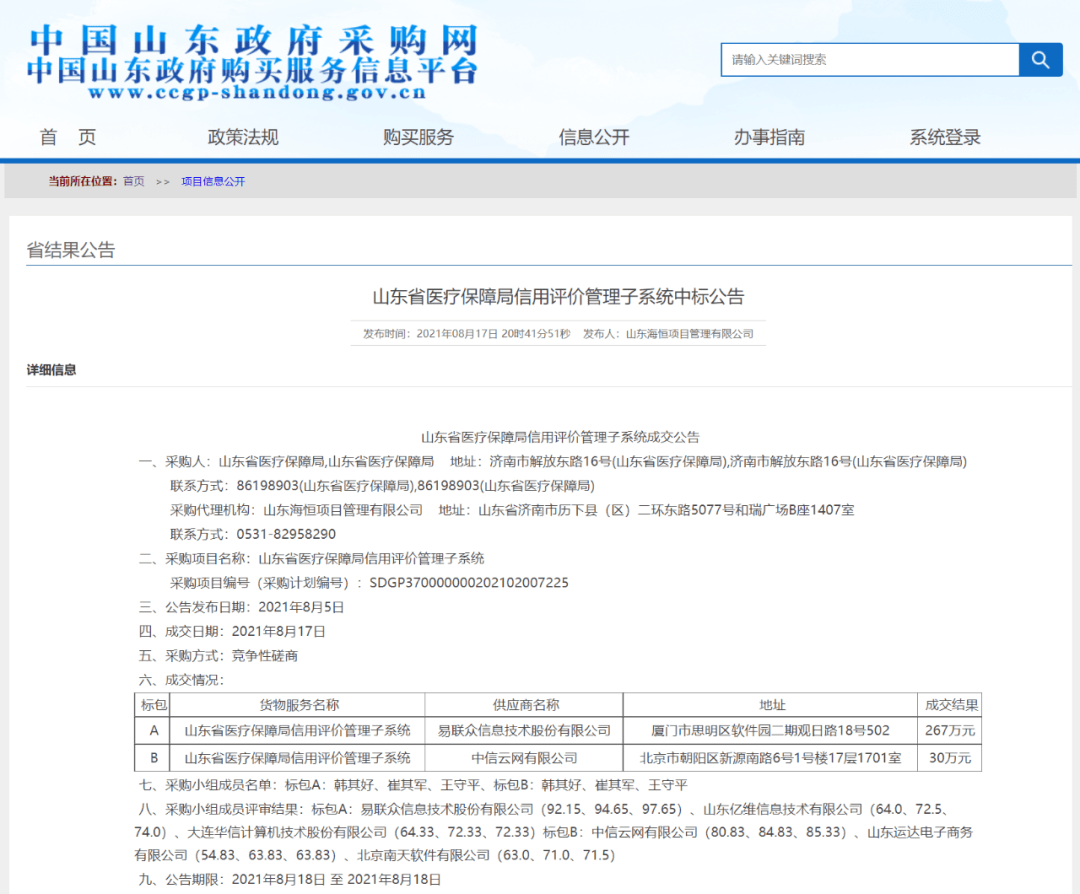Click the 首页 breadcrumb link

(134, 181)
